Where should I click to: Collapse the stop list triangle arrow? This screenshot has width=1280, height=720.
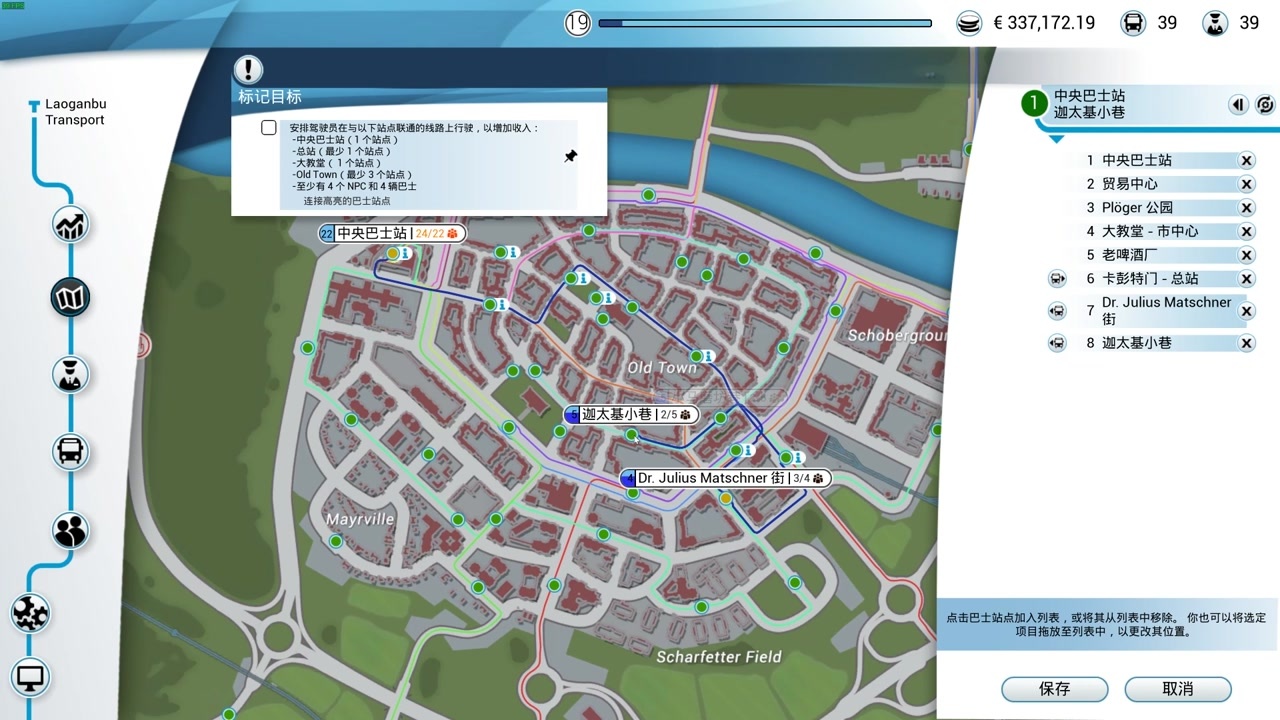[1057, 139]
